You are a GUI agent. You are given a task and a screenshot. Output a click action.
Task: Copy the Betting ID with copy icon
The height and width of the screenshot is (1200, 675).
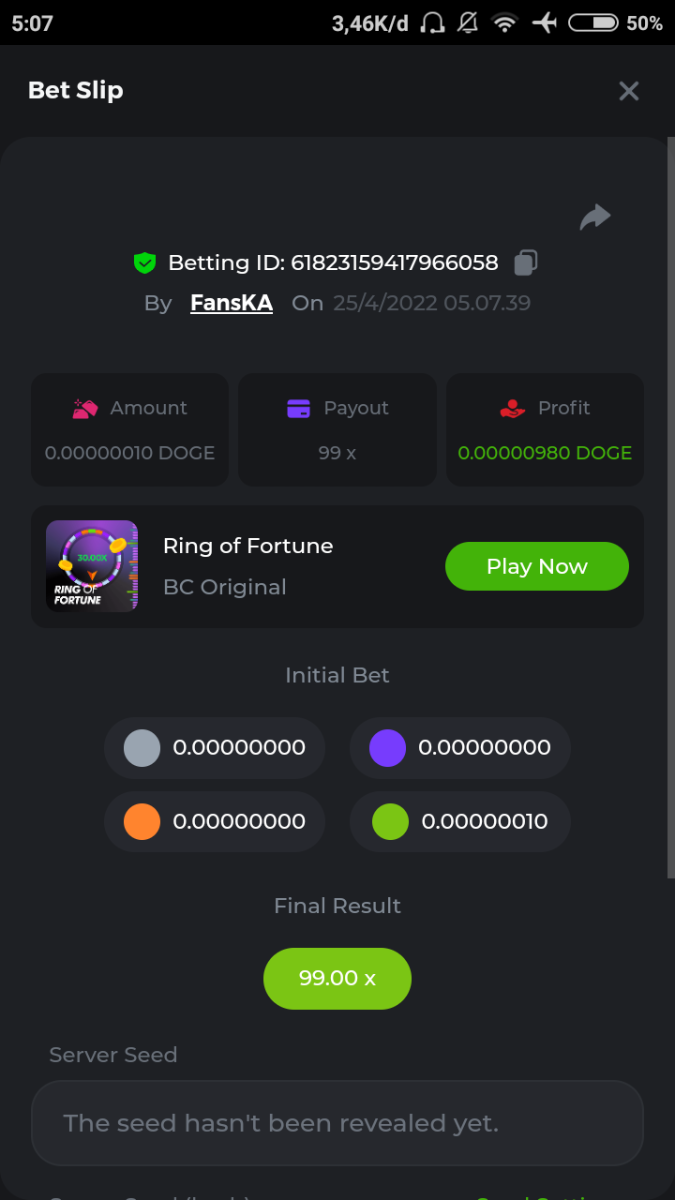(526, 263)
